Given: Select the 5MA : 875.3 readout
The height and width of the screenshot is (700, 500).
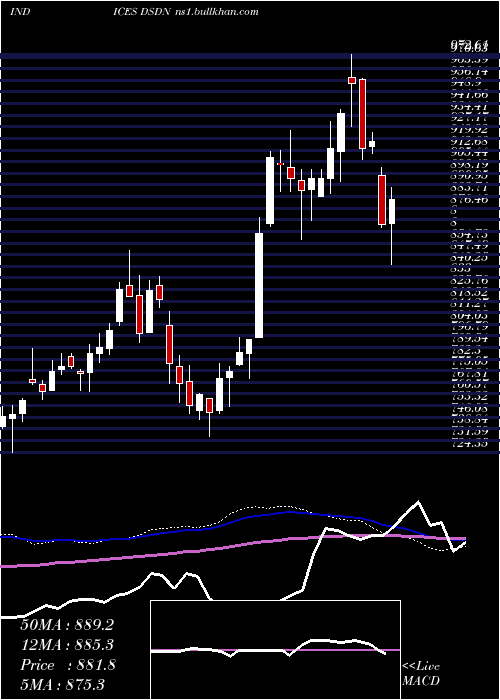Looking at the screenshot, I should point(62,684).
